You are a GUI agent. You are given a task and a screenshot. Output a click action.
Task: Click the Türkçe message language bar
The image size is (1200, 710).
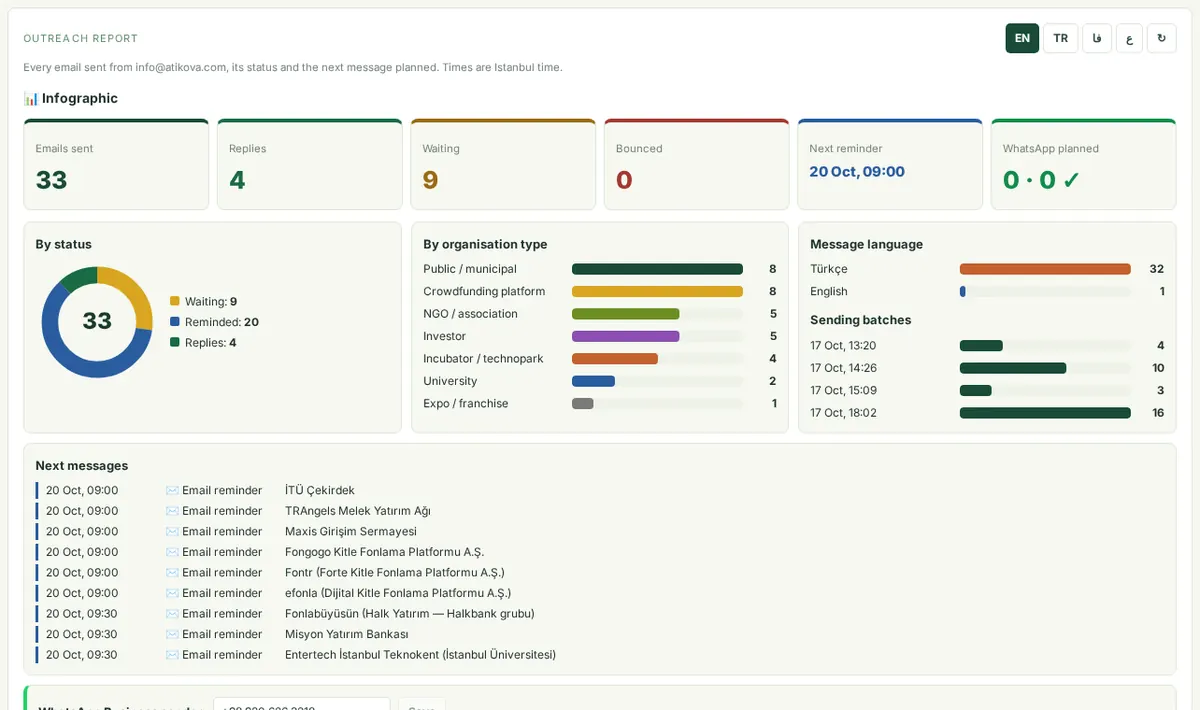click(x=1045, y=269)
